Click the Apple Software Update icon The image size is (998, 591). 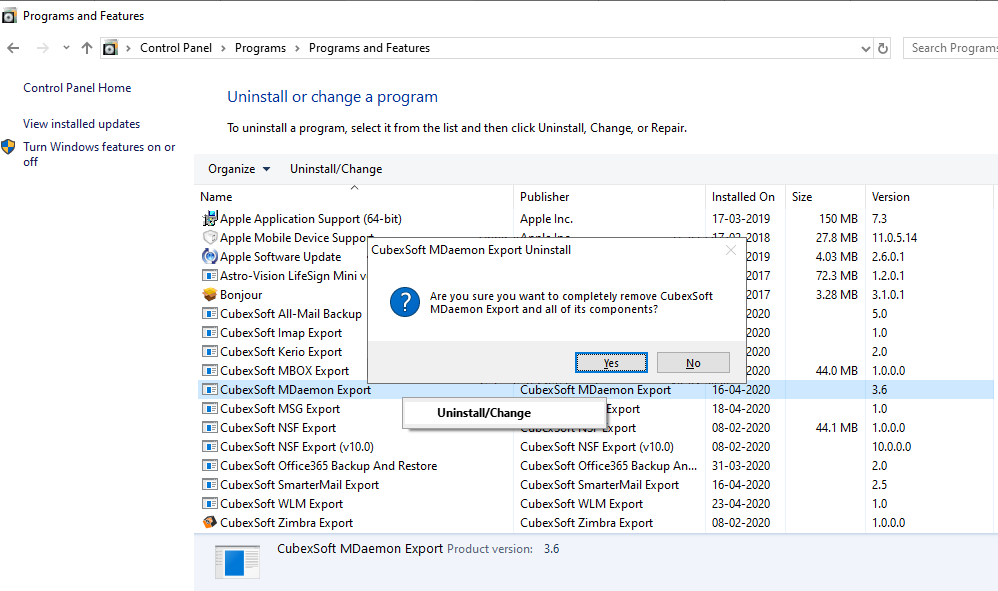[x=209, y=256]
